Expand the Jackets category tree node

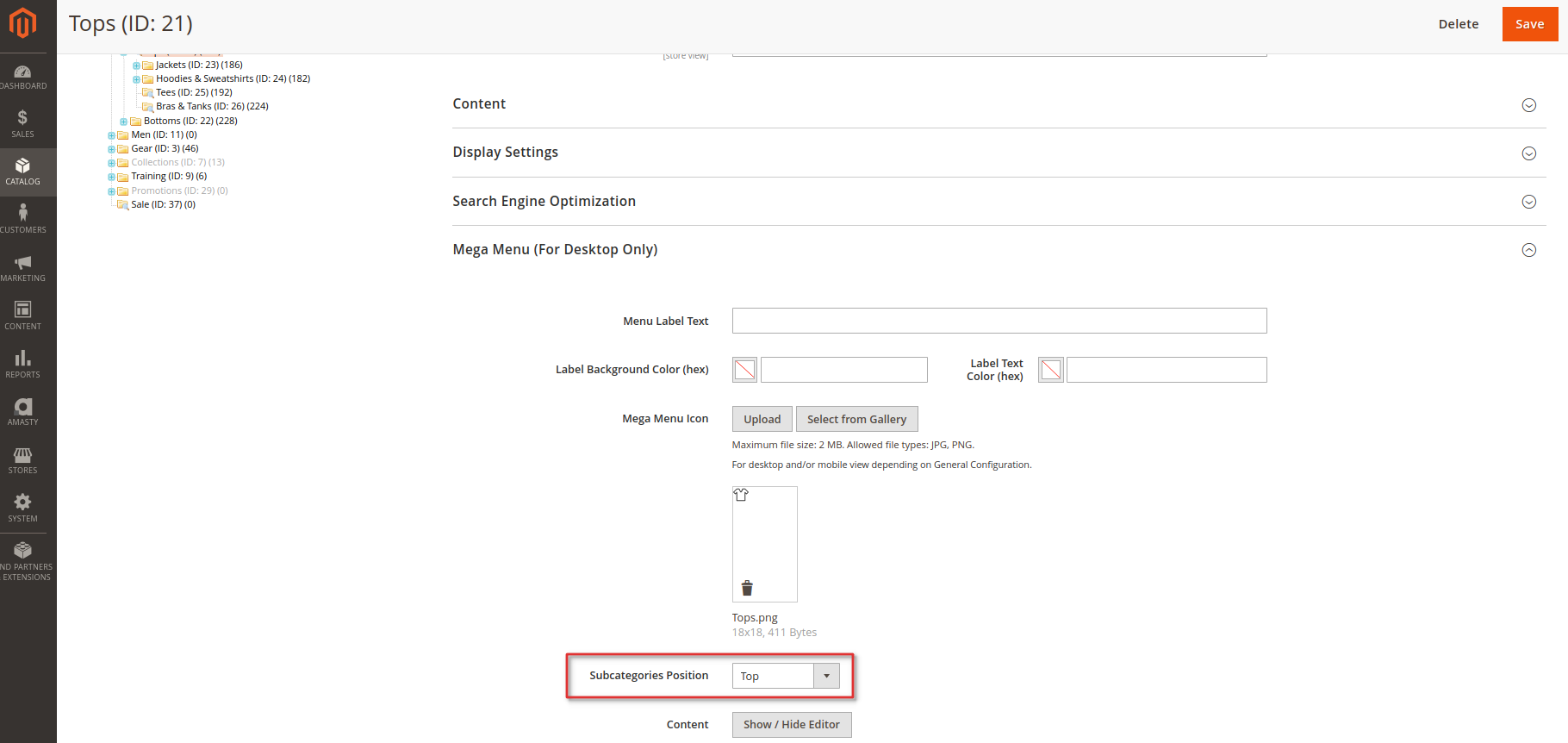pos(136,66)
